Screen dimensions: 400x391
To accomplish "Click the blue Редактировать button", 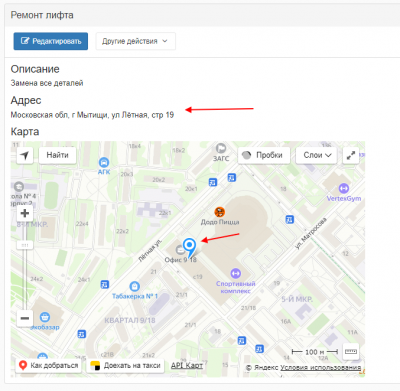I will pyautogui.click(x=51, y=41).
